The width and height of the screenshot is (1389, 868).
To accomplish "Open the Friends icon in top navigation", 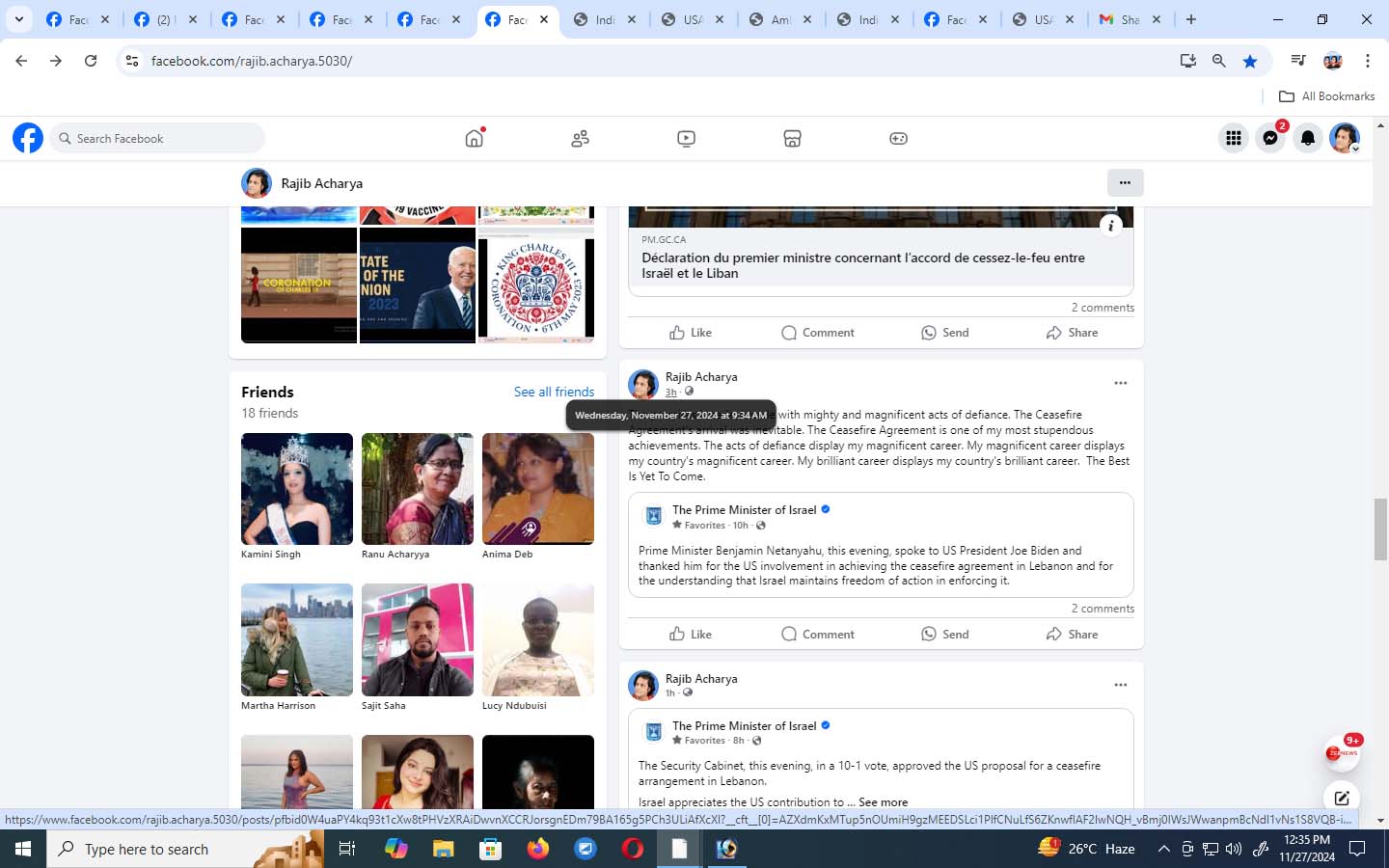I will pyautogui.click(x=580, y=138).
